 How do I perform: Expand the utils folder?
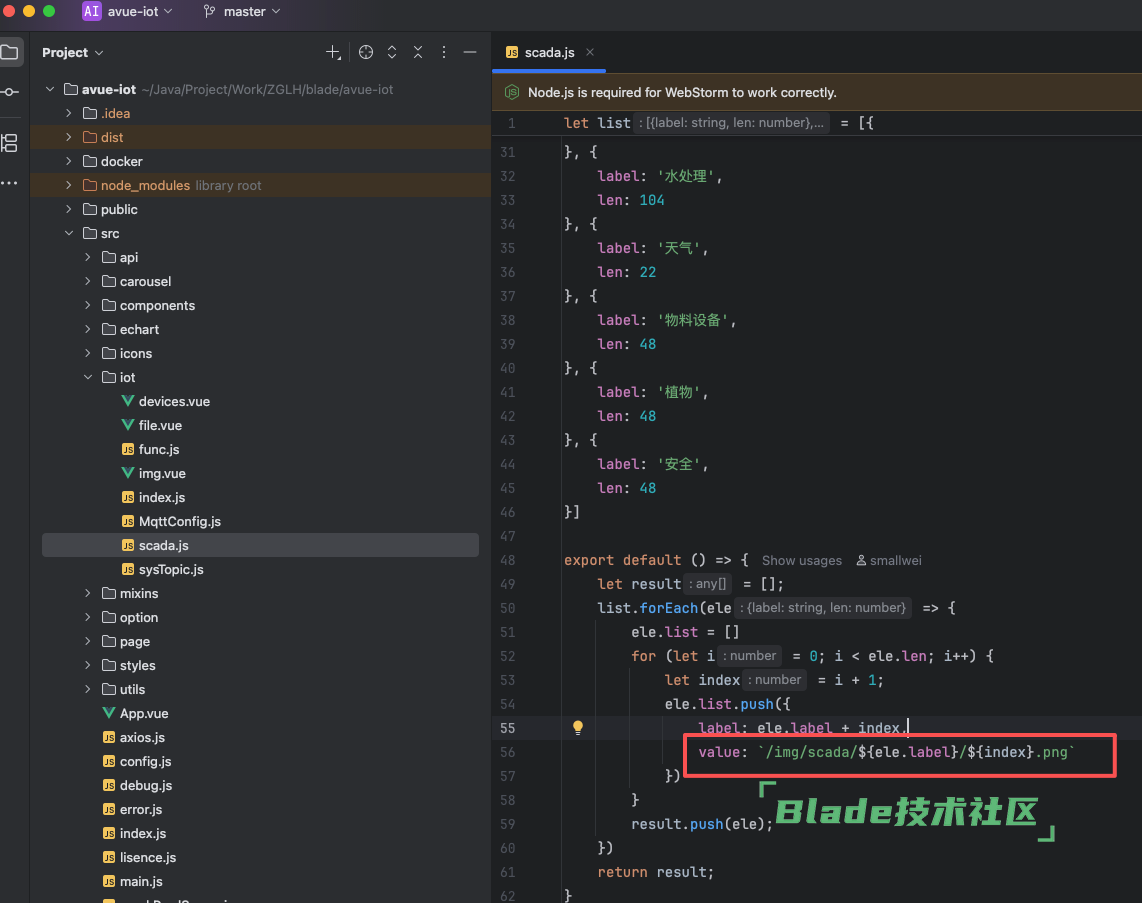pos(88,689)
